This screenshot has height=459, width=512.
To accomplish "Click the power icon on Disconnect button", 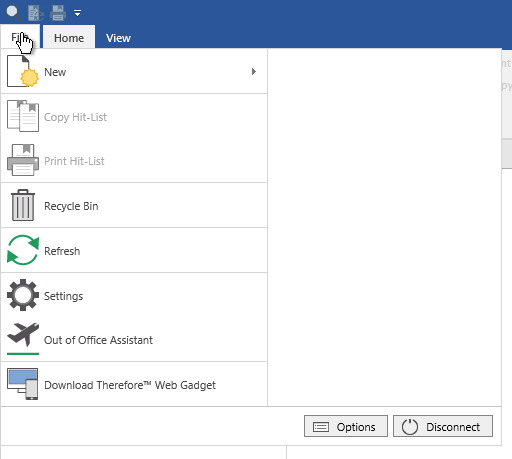I will coord(410,427).
